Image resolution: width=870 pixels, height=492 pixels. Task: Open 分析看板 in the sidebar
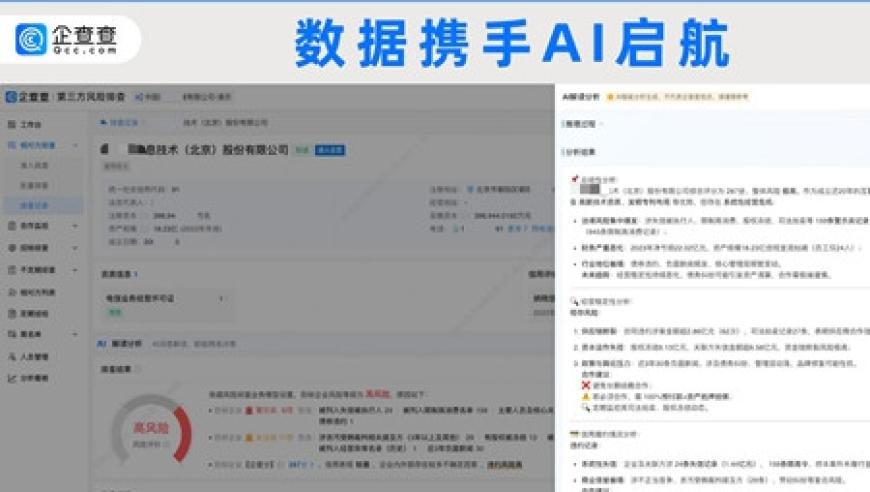[x=34, y=378]
